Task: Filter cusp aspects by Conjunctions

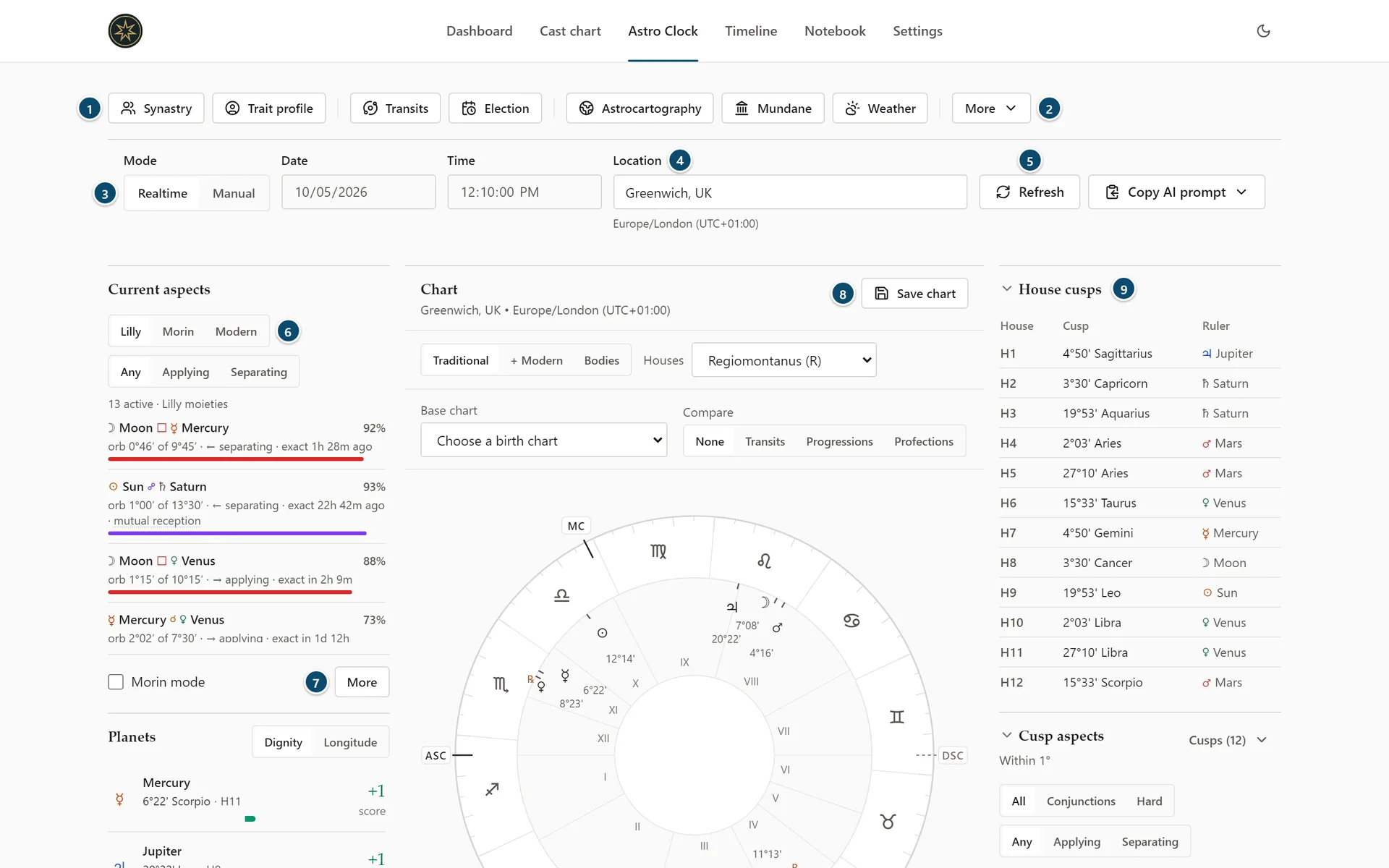Action: click(1081, 801)
